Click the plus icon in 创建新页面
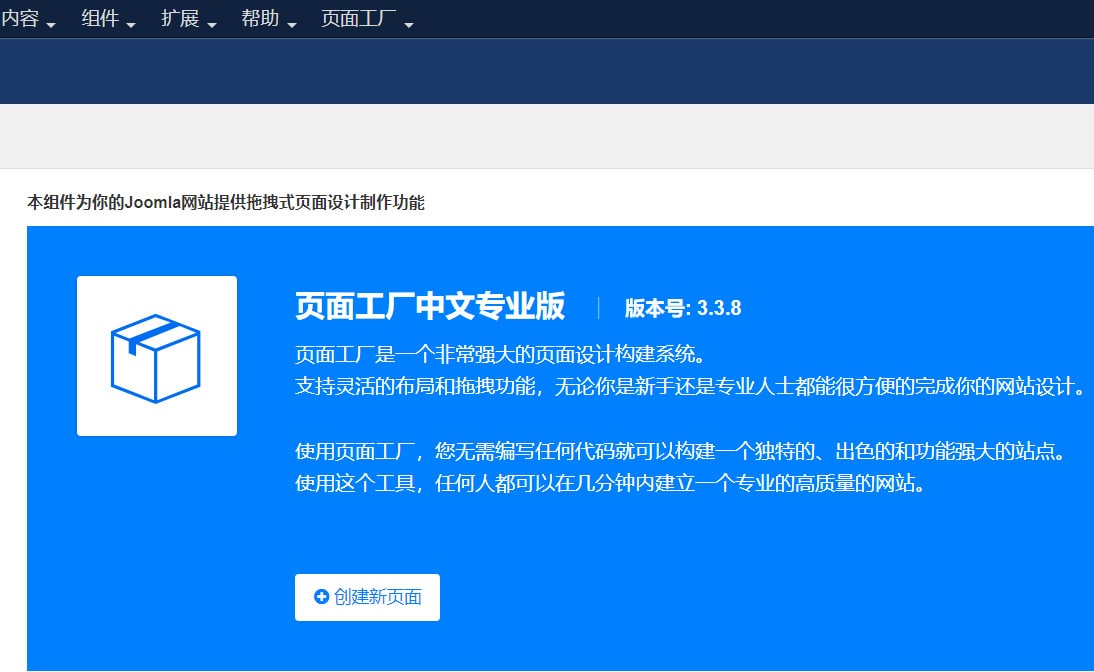This screenshot has height=672, width=1094. coord(321,597)
